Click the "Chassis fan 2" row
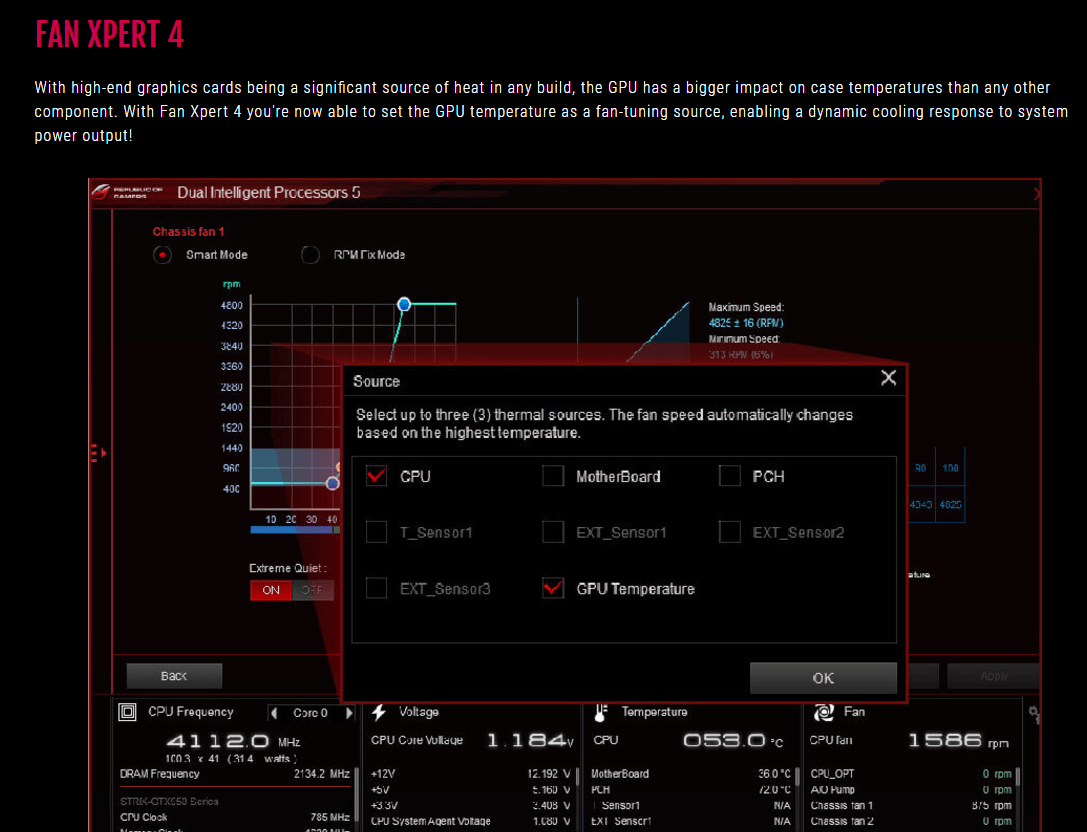Screen dimensions: 1087x832 (911, 822)
